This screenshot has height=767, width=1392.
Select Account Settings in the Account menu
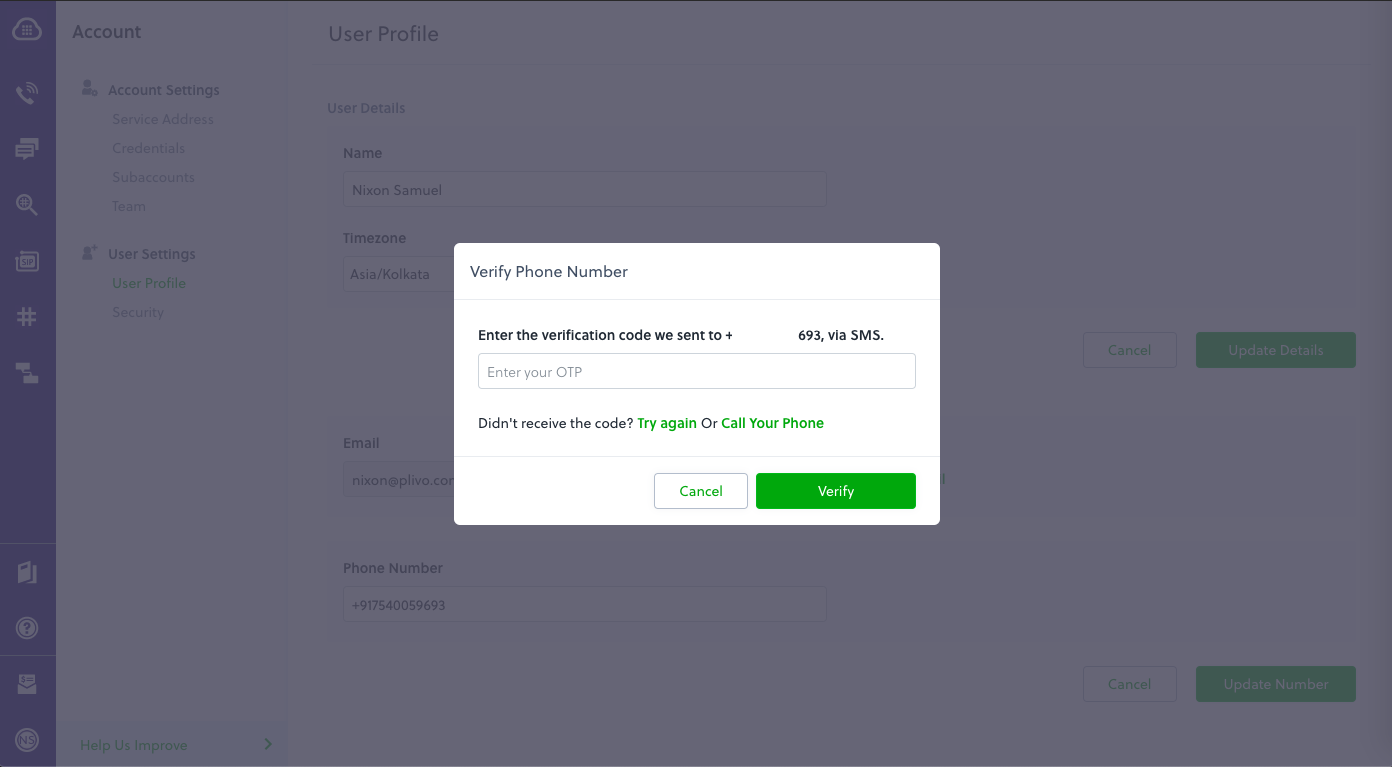coord(163,89)
